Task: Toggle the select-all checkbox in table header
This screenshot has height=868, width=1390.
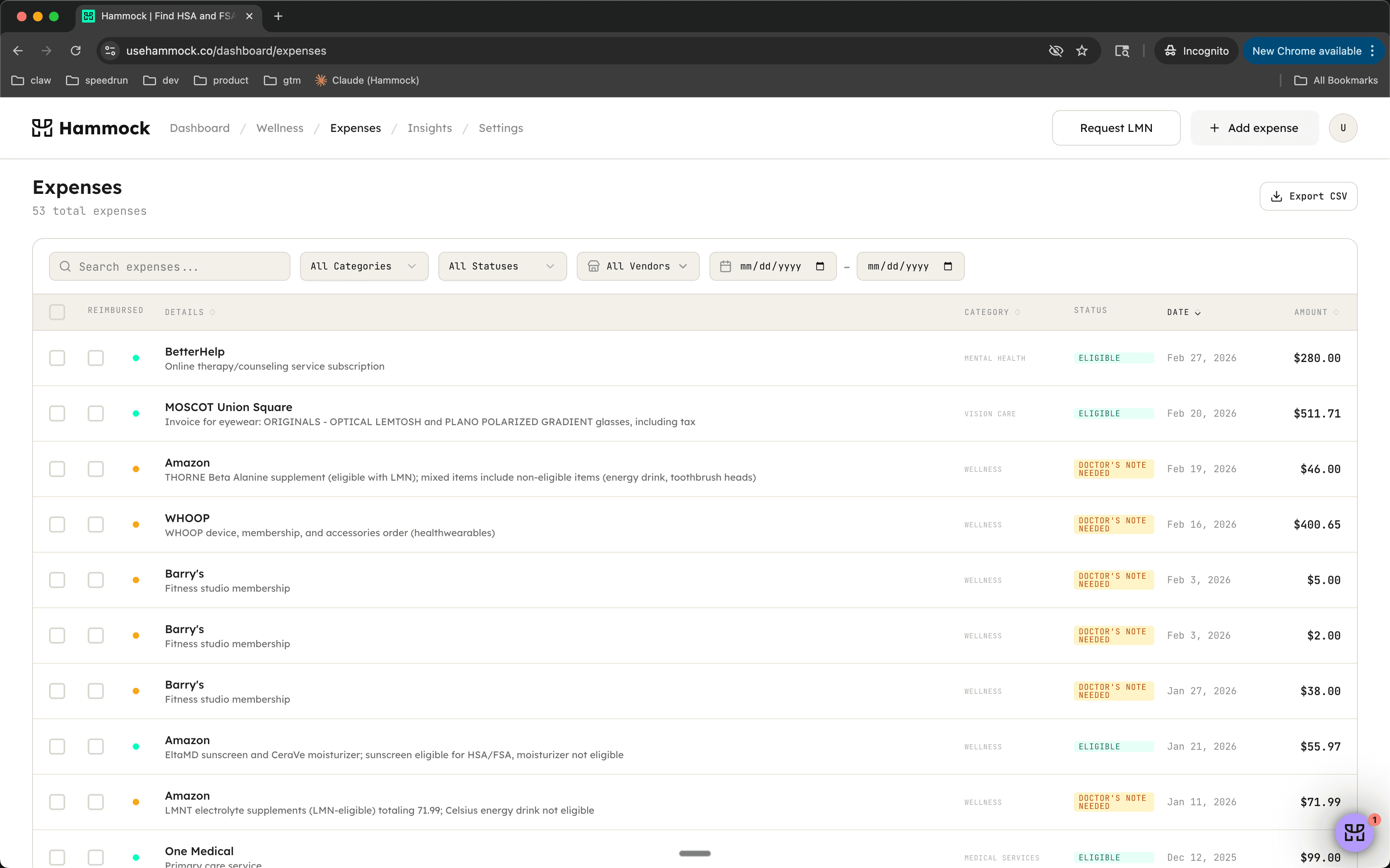Action: 57,312
